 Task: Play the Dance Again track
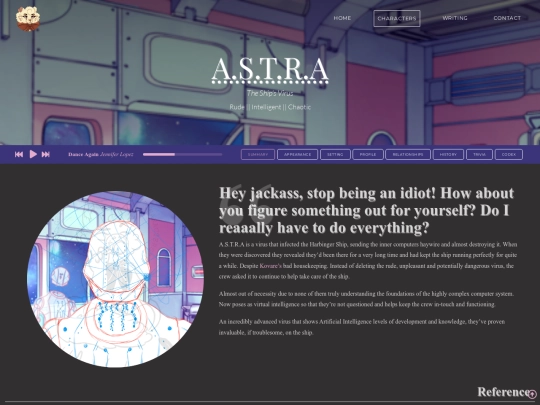click(x=33, y=154)
